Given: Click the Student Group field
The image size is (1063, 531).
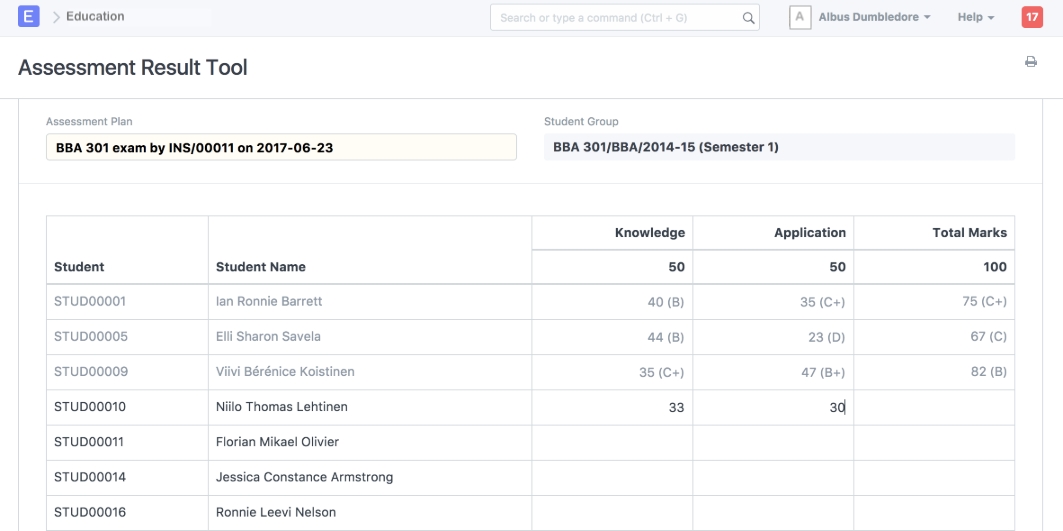Looking at the screenshot, I should click(779, 147).
